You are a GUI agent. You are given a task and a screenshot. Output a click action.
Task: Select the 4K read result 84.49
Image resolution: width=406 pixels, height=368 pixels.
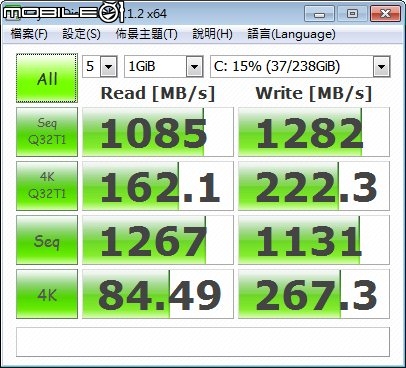pos(158,294)
